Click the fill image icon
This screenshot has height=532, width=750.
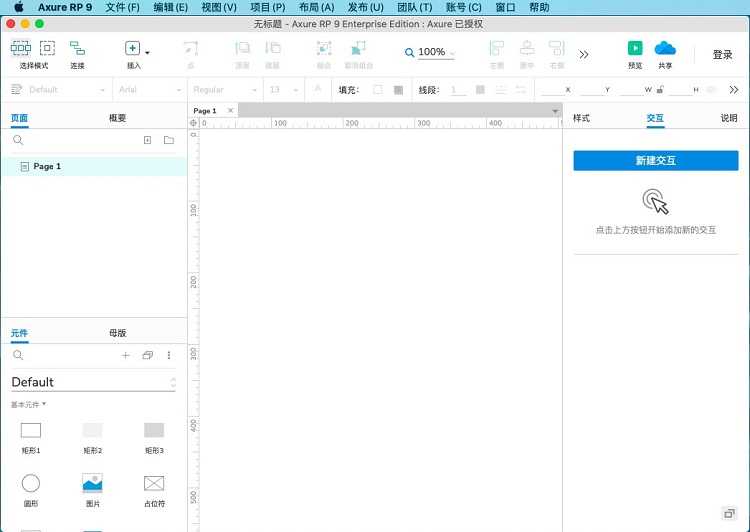tap(398, 89)
